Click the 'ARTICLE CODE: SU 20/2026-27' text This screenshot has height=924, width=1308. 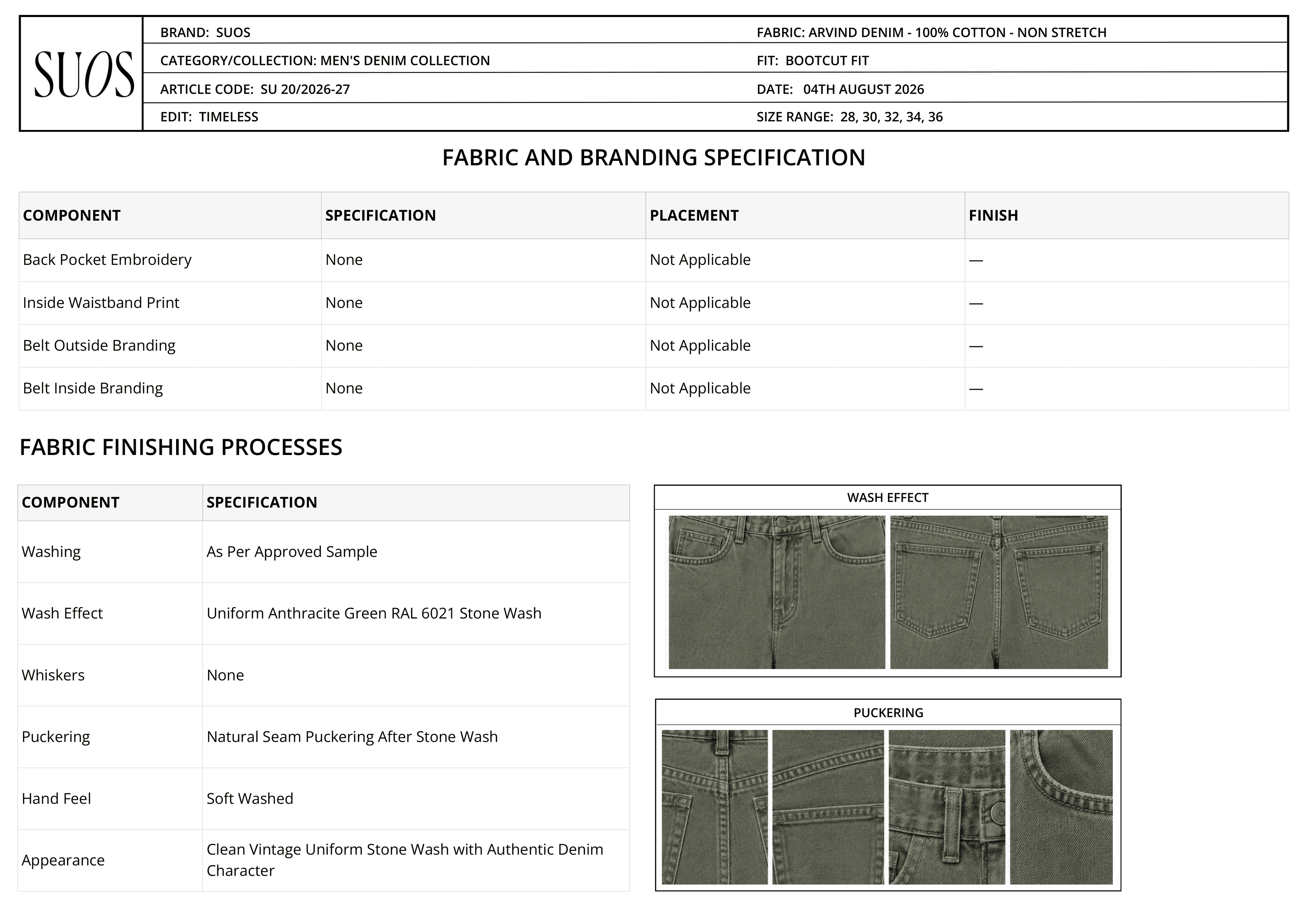click(x=255, y=90)
